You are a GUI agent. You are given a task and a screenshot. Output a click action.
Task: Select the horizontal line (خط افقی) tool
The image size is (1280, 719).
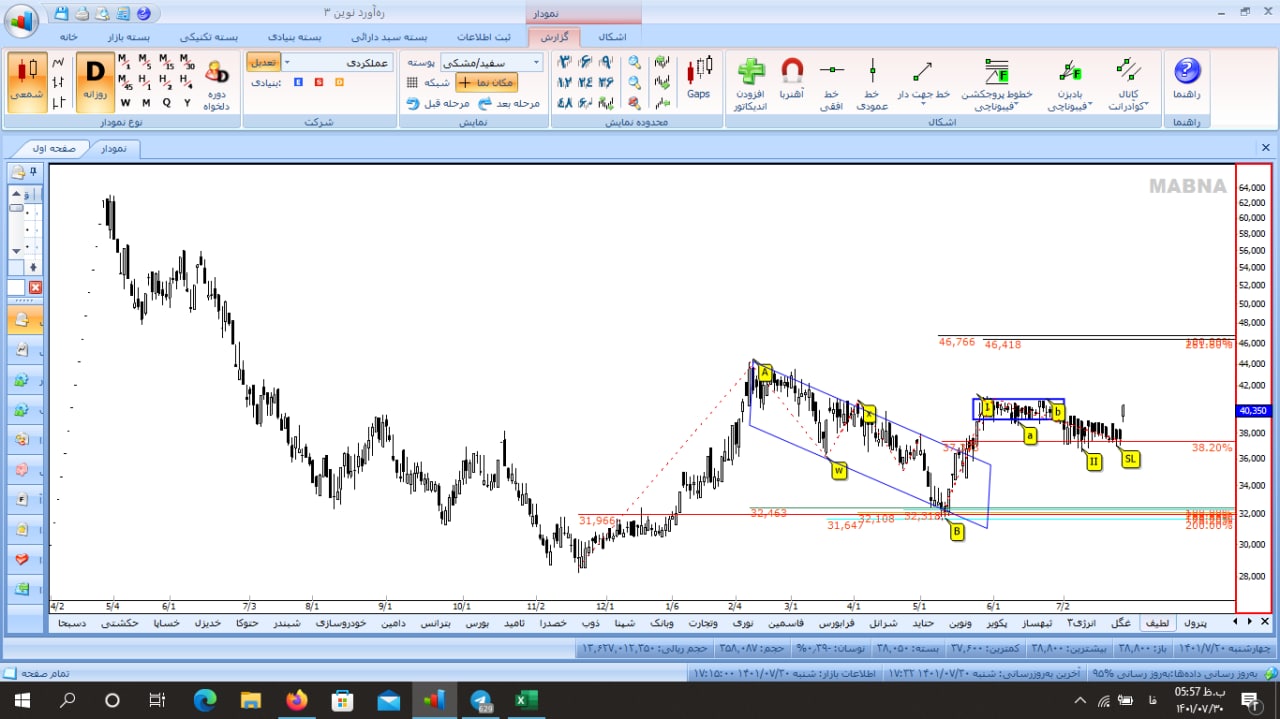point(832,84)
